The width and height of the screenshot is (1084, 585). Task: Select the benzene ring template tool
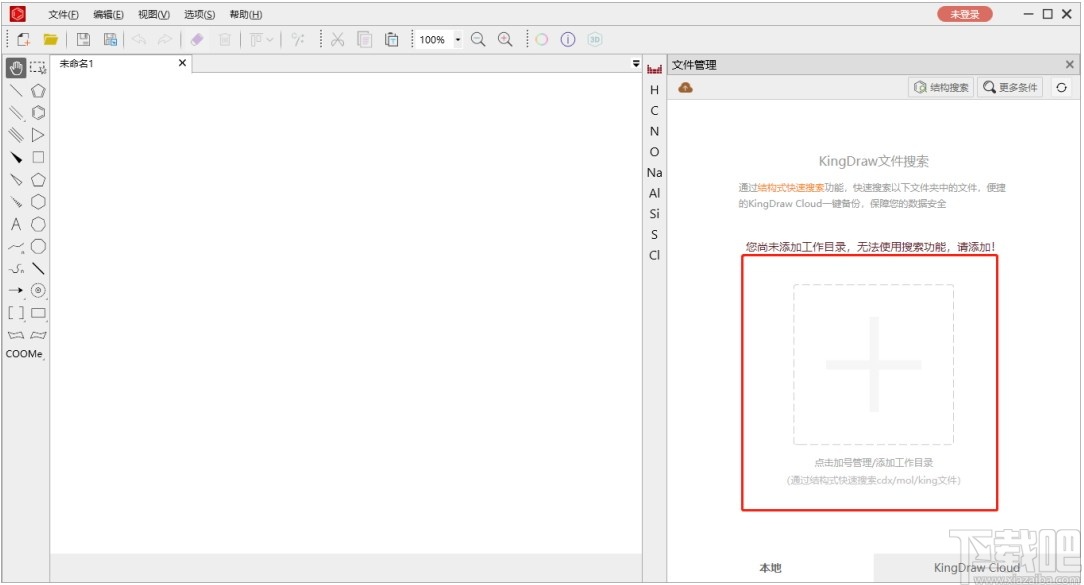[37, 112]
